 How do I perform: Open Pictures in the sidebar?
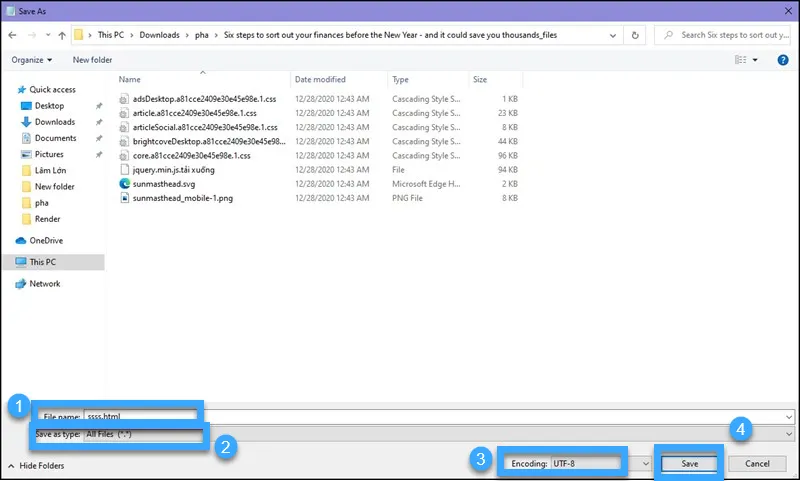(49, 154)
